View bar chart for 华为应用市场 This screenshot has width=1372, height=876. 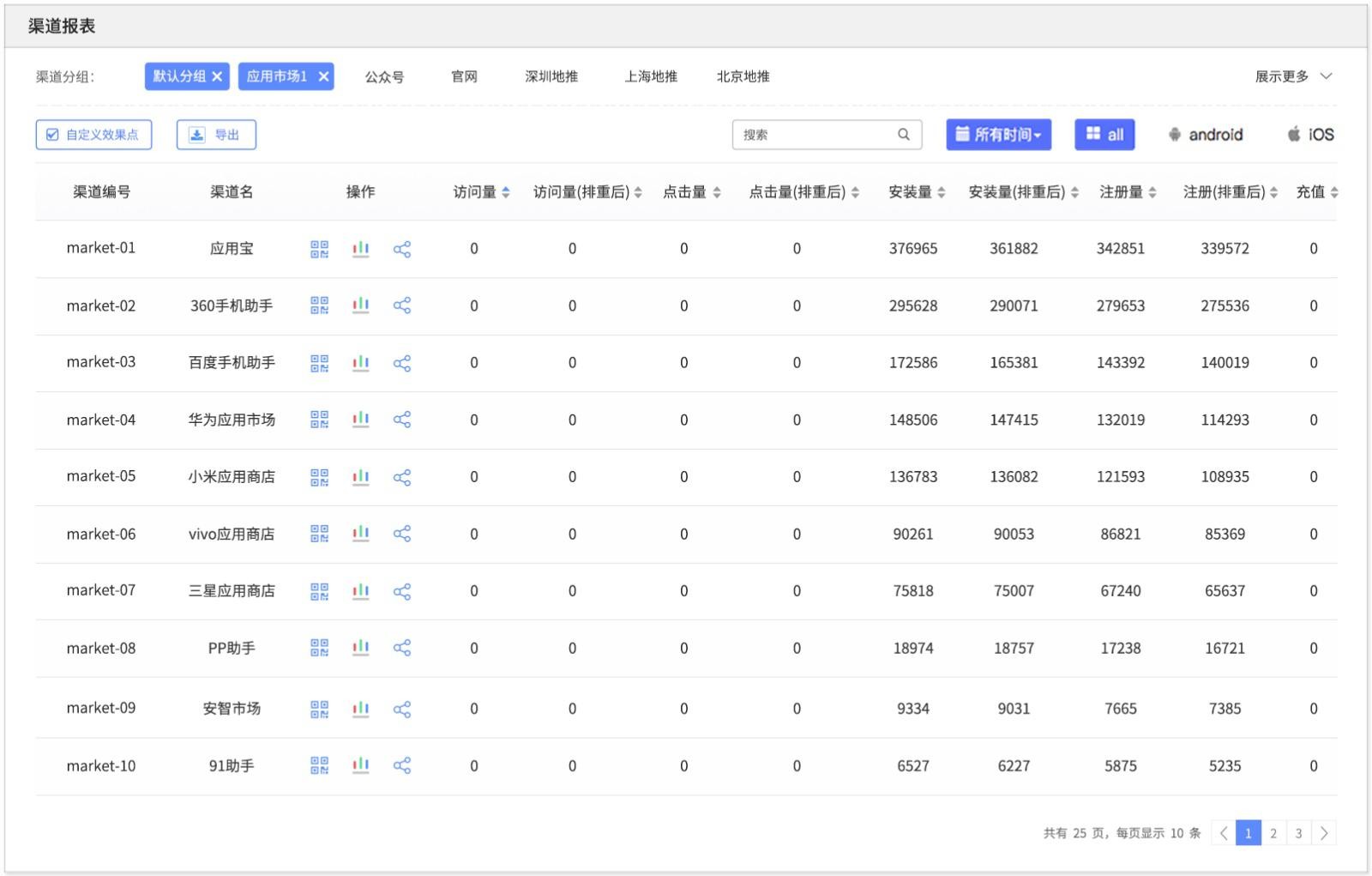361,420
